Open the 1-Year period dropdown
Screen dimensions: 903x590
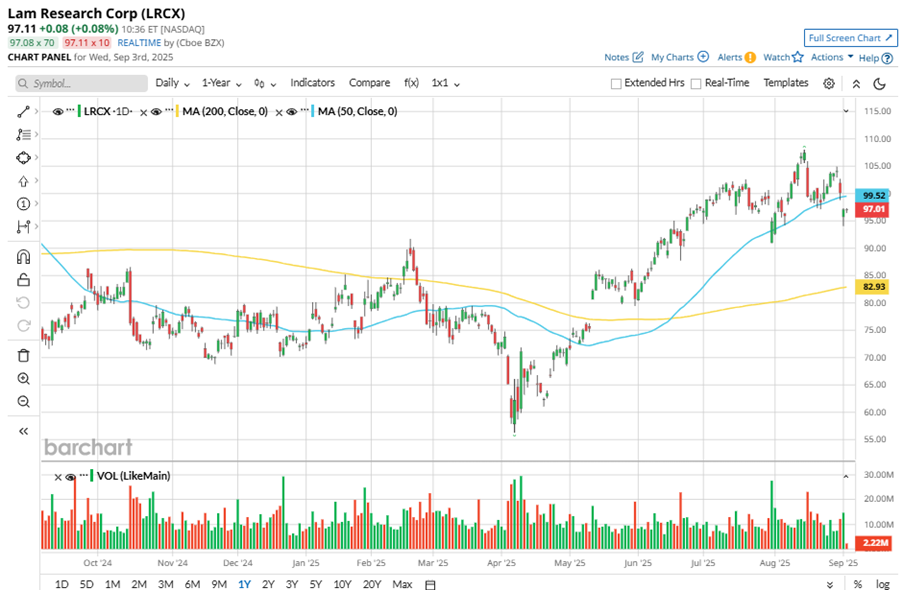[221, 83]
